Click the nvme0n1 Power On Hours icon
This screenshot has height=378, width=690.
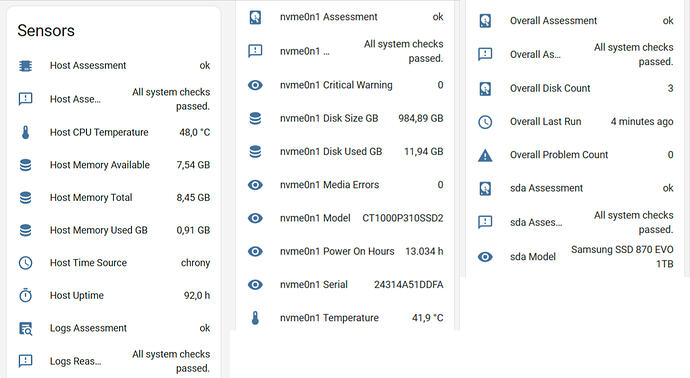255,251
